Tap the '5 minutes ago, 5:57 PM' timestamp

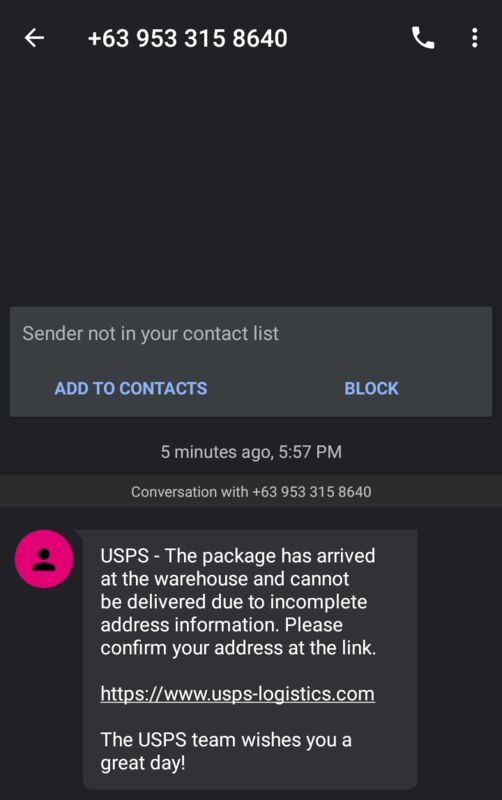click(251, 452)
